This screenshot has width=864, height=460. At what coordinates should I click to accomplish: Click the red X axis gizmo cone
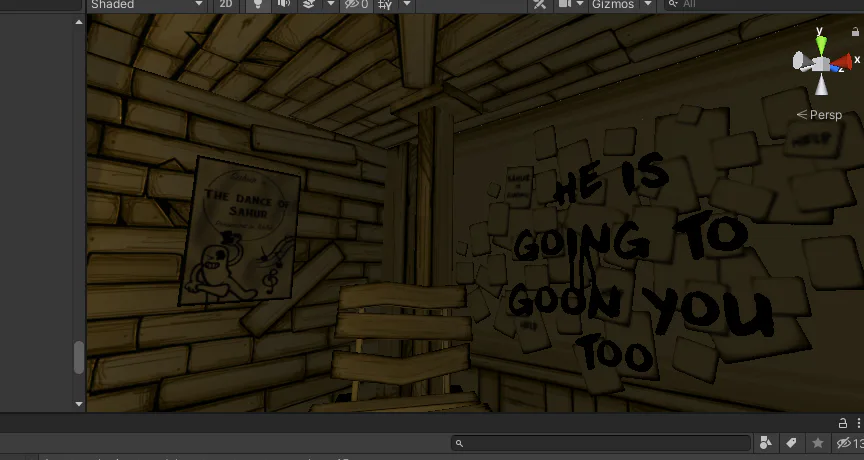pos(842,61)
